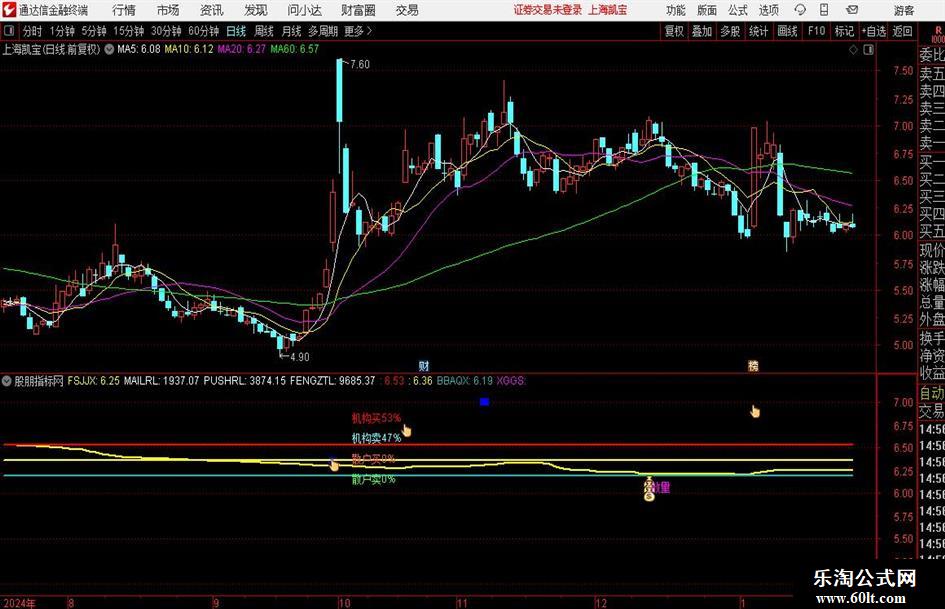Screen dimensions: 945x609
Task: Click the MA5: 6.08 indicator value
Action: tap(139, 49)
